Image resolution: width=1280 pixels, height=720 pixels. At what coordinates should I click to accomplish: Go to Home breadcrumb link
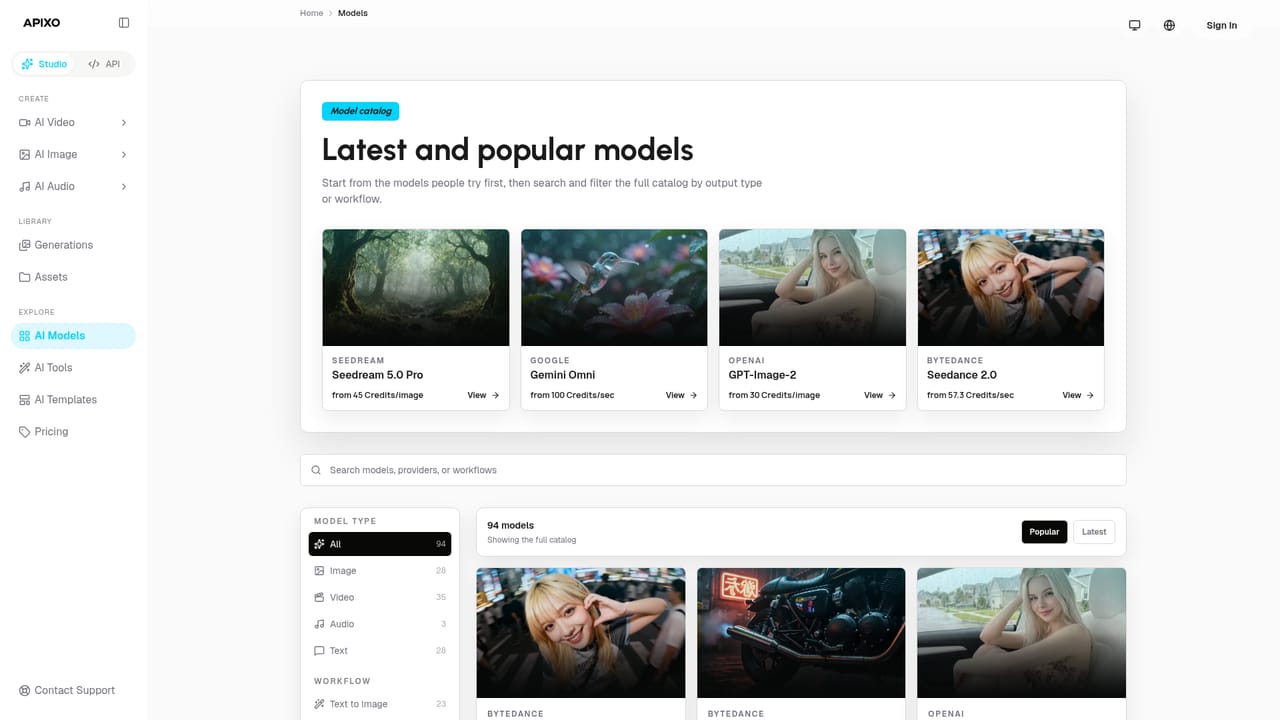pos(311,13)
